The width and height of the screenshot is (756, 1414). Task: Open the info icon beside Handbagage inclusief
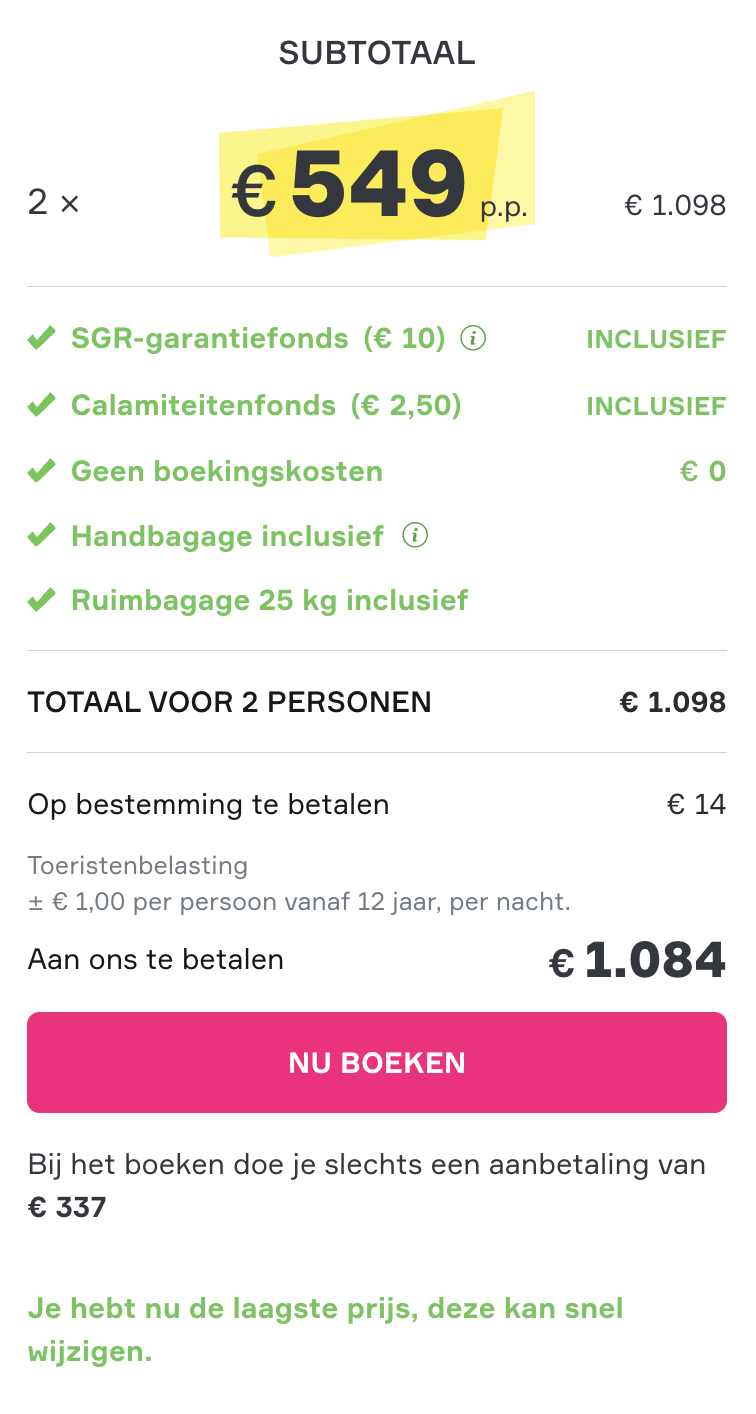pos(415,536)
